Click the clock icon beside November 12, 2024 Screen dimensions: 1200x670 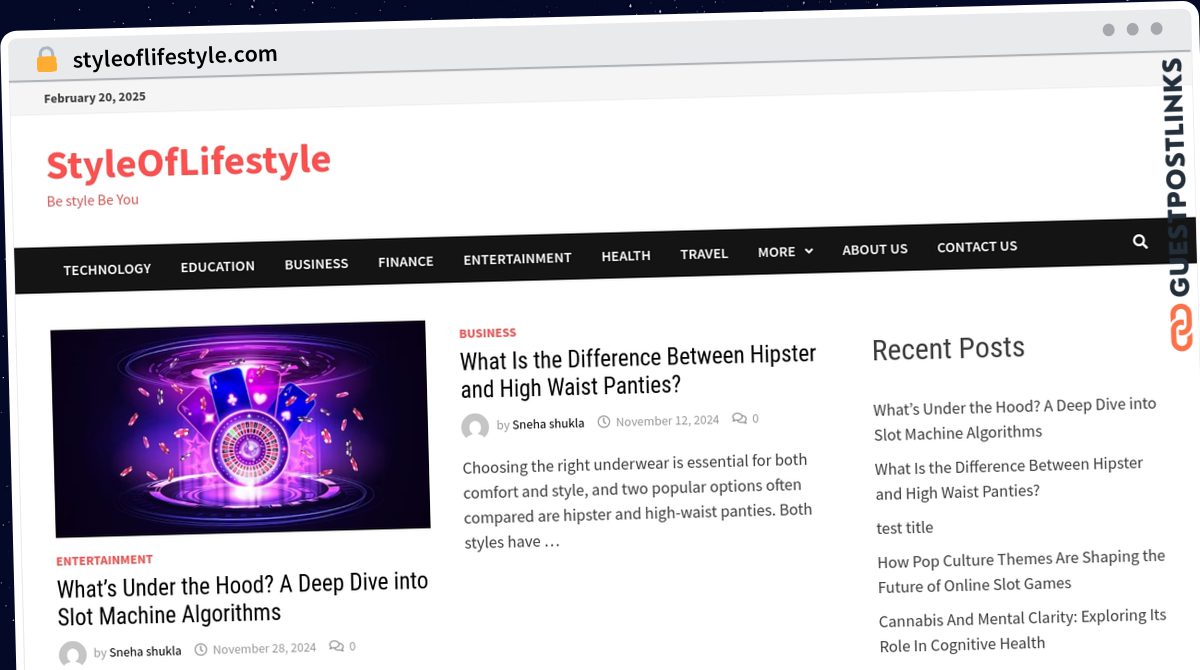(x=603, y=422)
